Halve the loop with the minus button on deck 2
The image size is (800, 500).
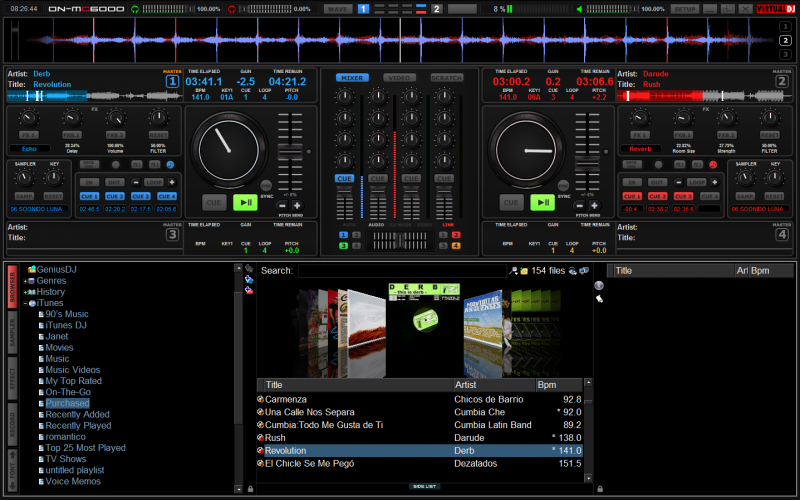coord(678,182)
